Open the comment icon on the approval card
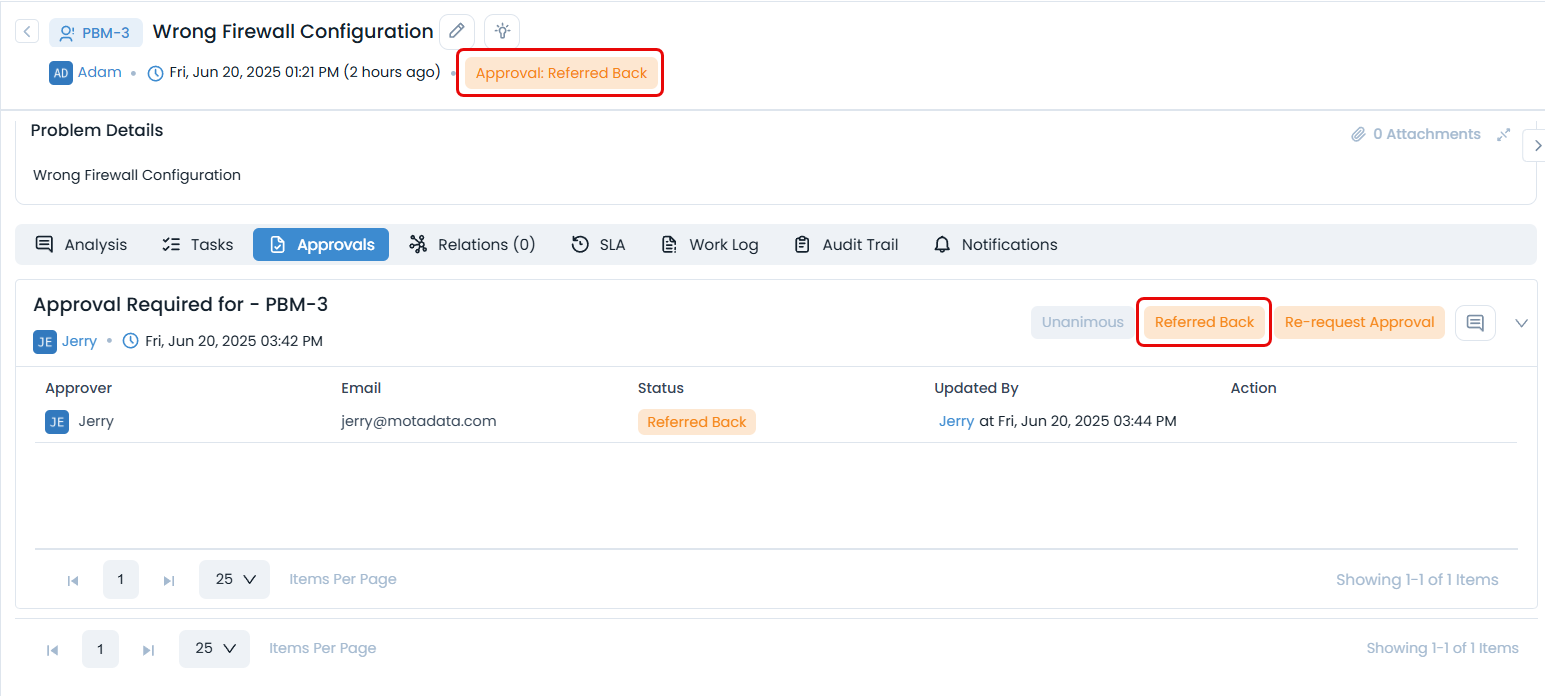 (x=1475, y=322)
